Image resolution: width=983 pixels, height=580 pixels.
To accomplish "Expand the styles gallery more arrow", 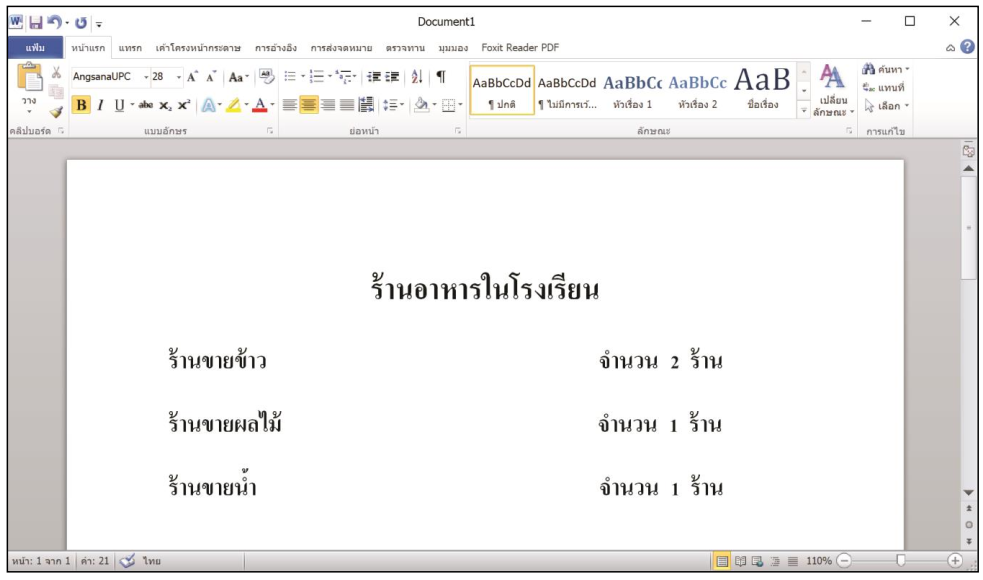I will [804, 112].
